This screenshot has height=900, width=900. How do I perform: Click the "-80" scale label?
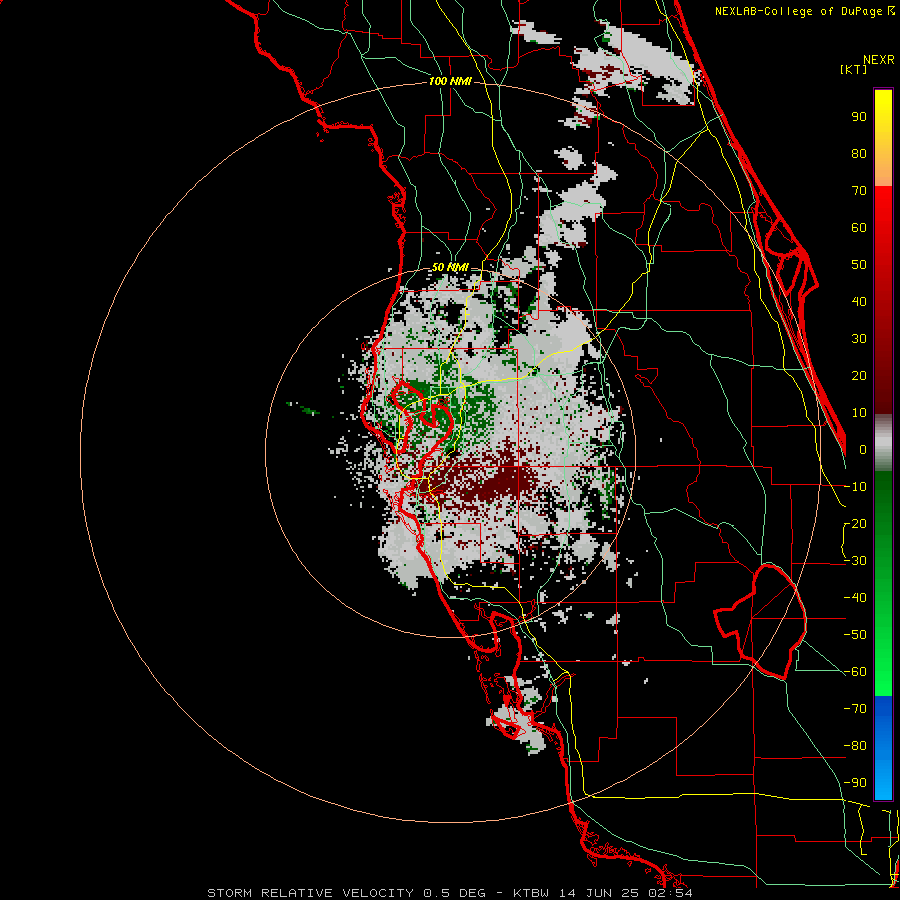click(x=855, y=746)
